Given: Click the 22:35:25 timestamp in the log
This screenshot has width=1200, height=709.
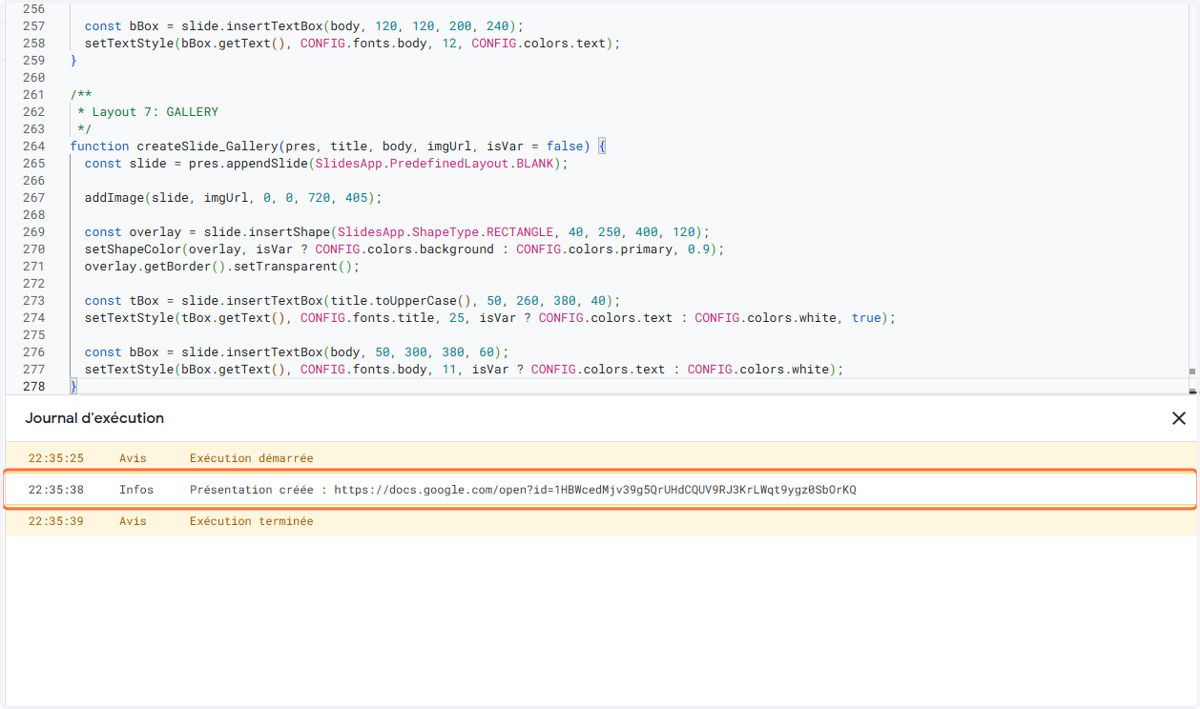Looking at the screenshot, I should point(56,458).
